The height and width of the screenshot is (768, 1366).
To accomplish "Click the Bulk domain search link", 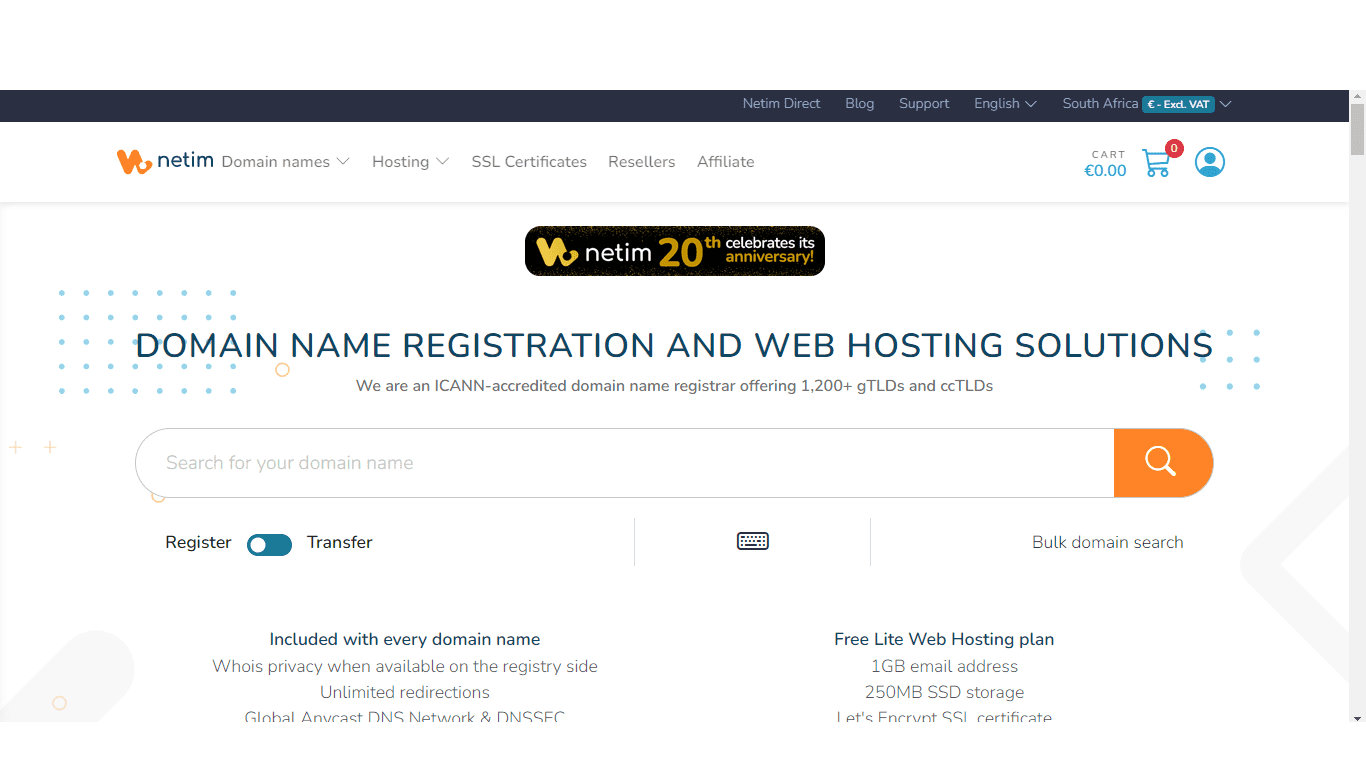I will click(x=1108, y=542).
